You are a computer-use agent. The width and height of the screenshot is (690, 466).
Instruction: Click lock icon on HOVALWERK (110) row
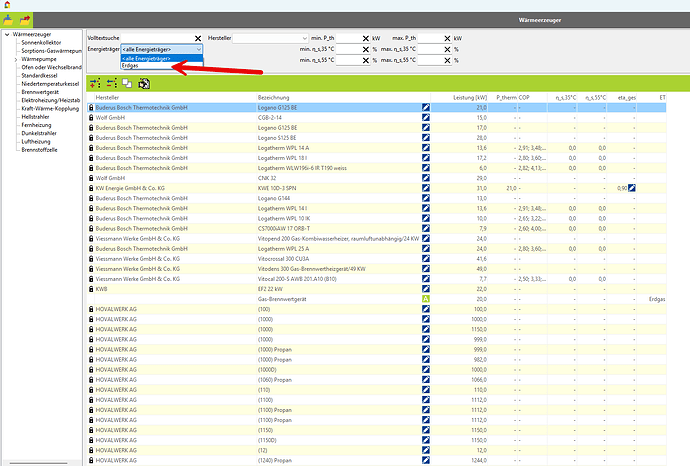coord(91,389)
